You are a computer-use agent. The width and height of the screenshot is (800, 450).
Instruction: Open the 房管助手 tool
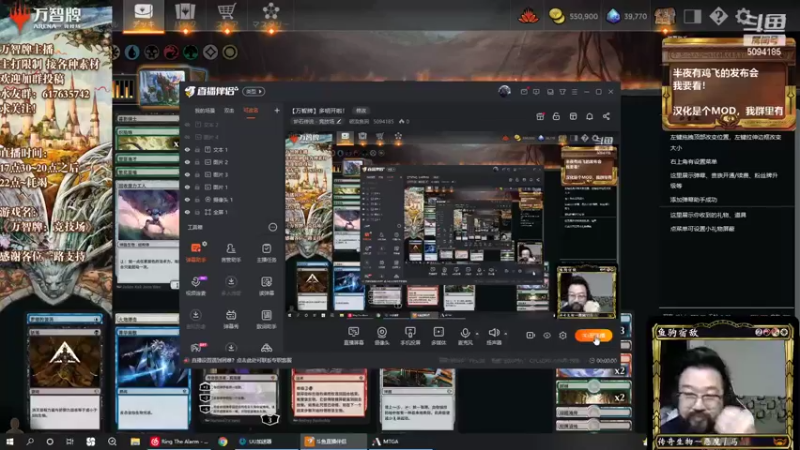coord(231,253)
